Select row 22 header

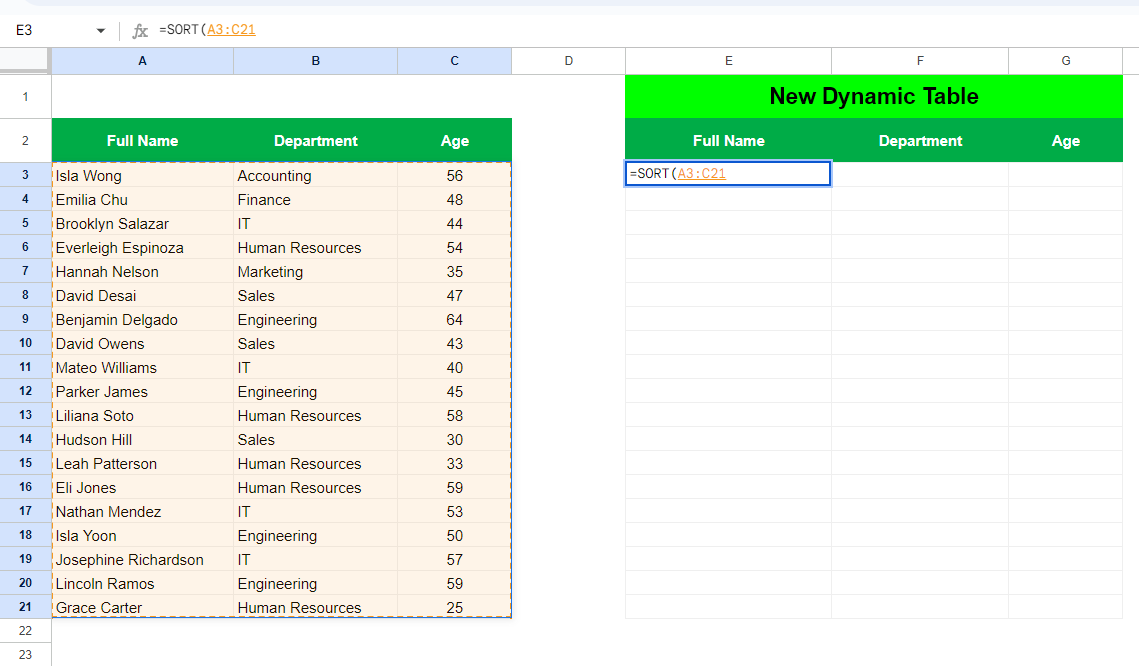point(25,630)
